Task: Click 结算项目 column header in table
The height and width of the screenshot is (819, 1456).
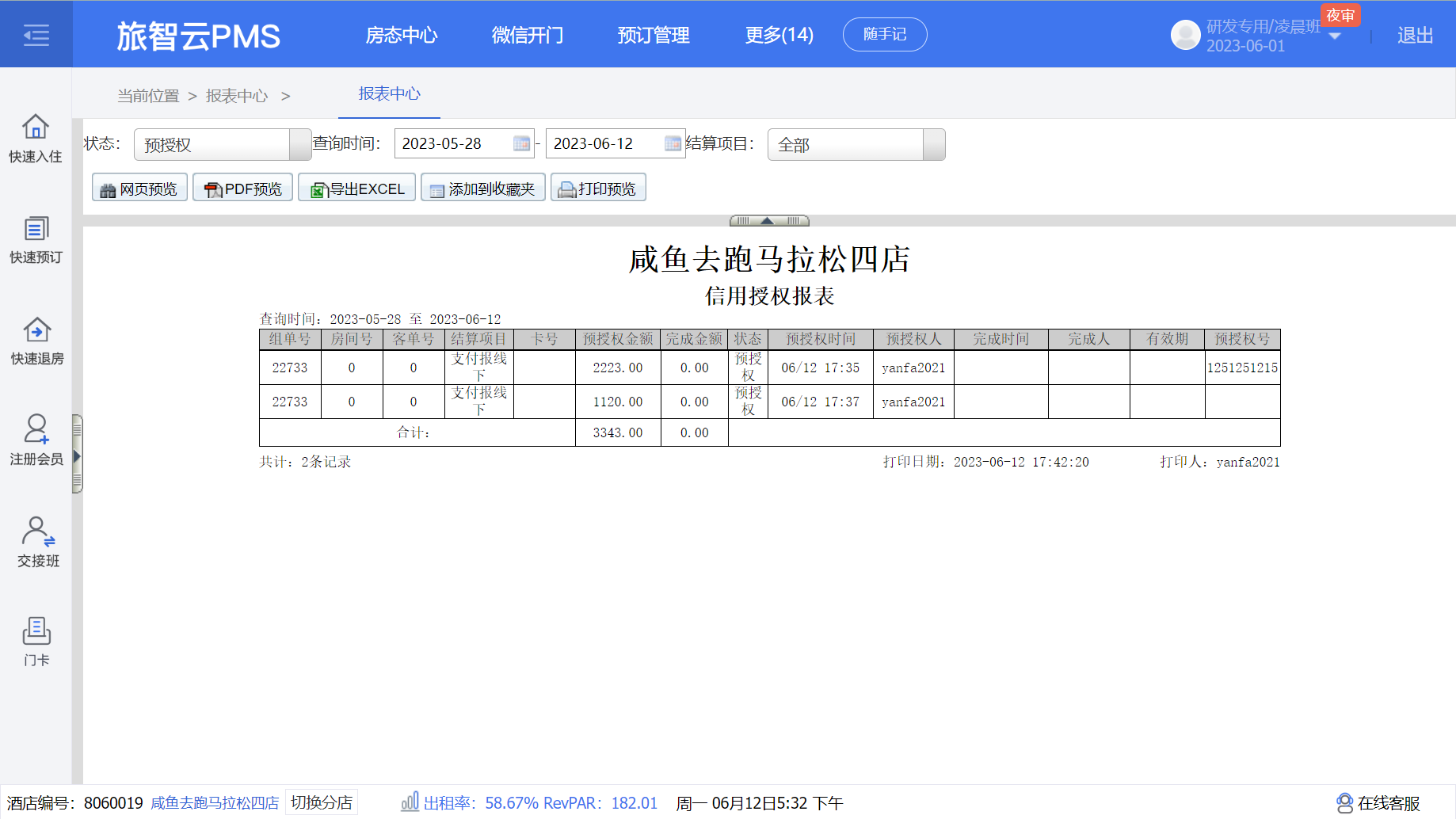Action: [478, 339]
